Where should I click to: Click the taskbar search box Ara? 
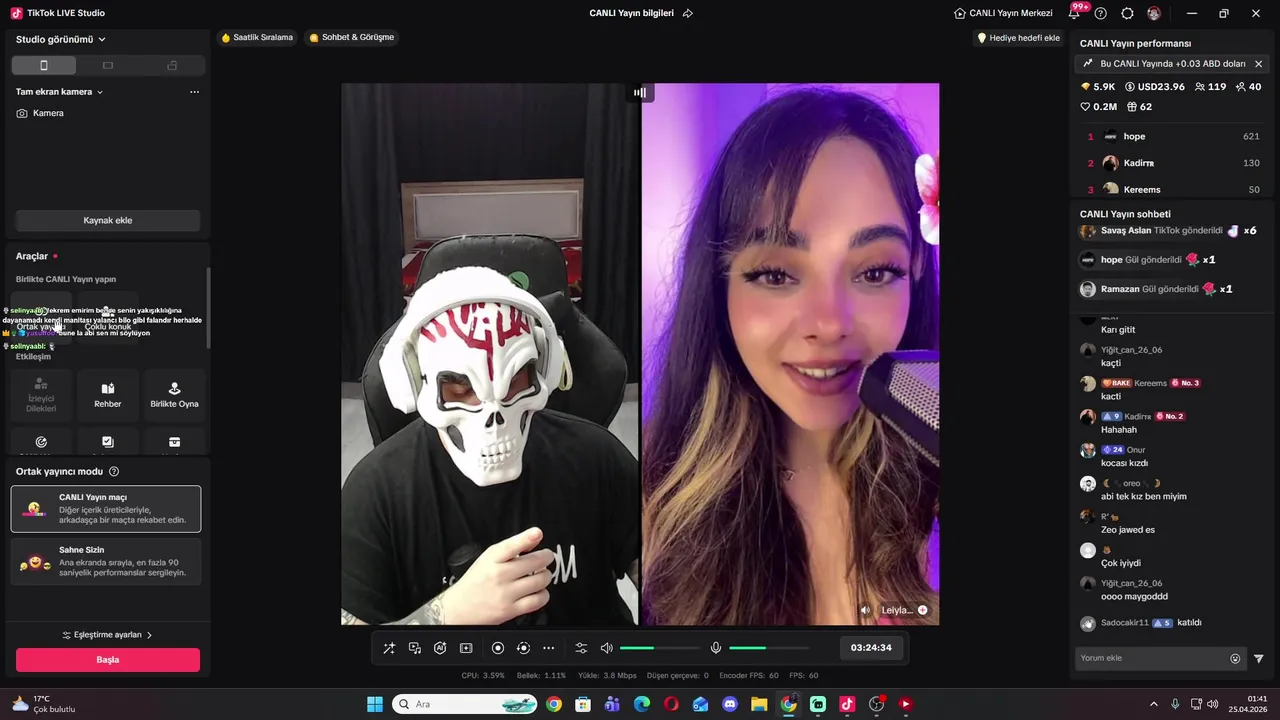[465, 704]
